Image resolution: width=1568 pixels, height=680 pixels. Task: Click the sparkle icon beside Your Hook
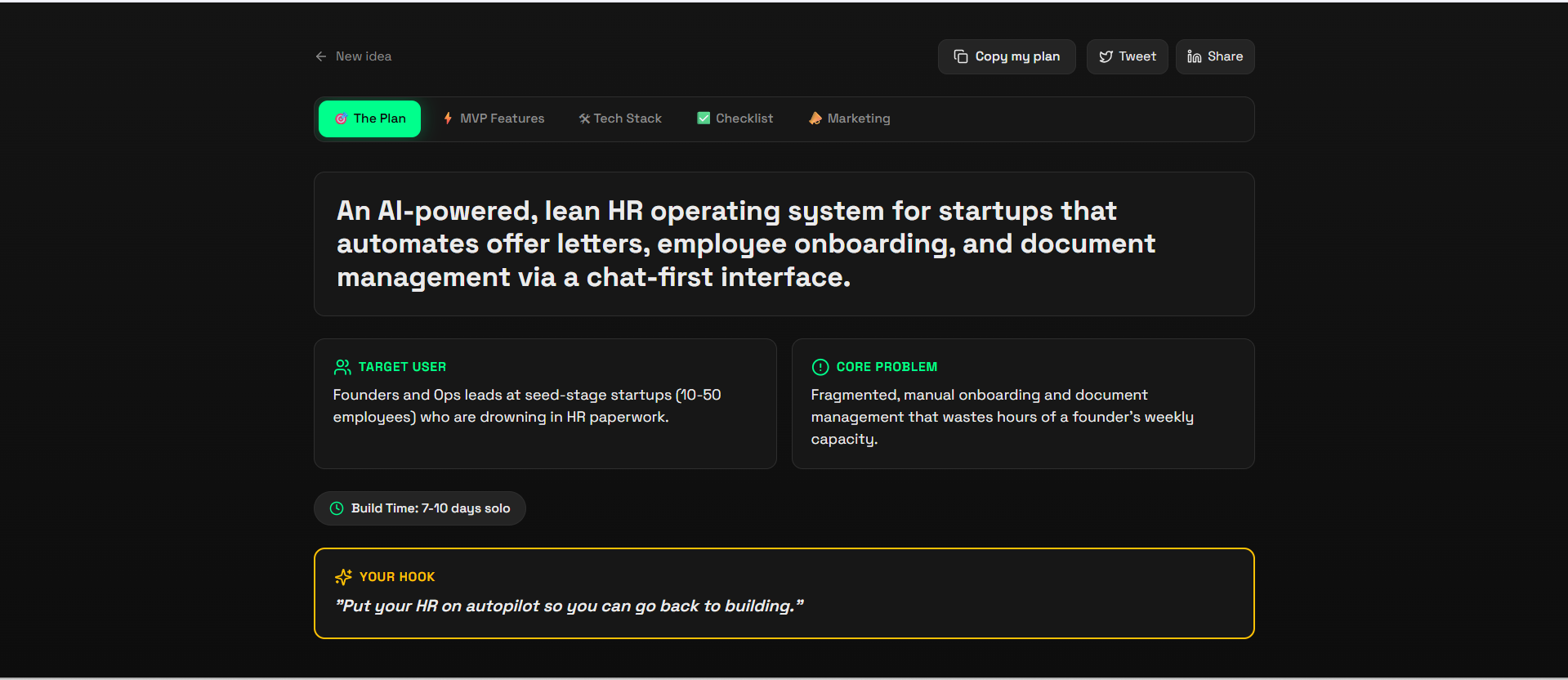[343, 577]
